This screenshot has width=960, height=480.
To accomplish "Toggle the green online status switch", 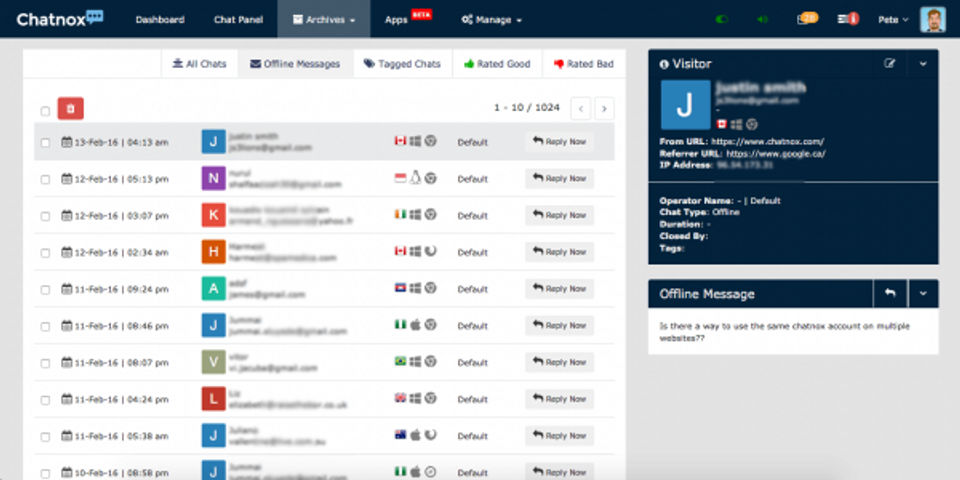I will [722, 20].
